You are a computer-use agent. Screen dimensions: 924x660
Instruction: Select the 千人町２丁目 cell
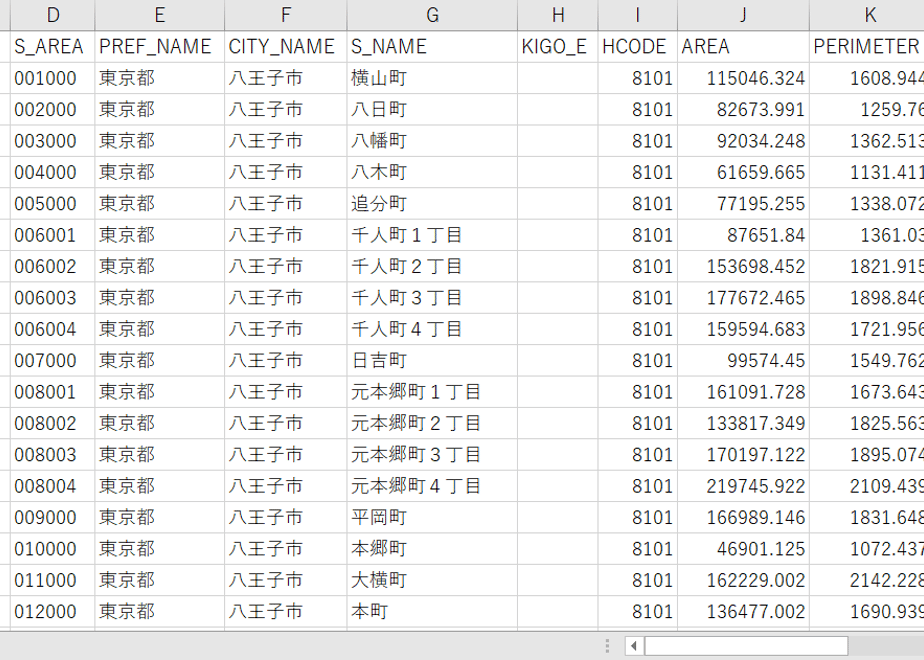pos(432,266)
